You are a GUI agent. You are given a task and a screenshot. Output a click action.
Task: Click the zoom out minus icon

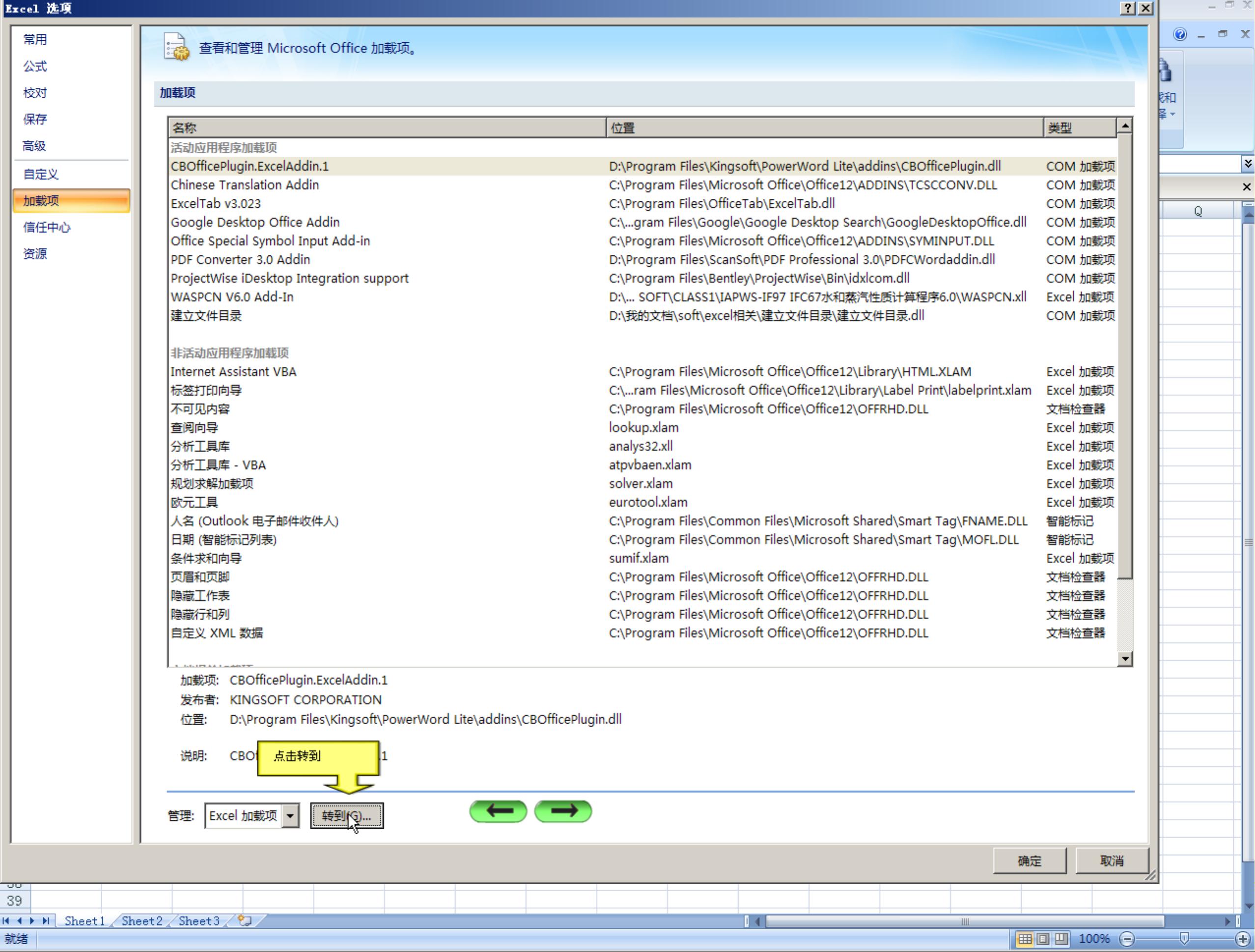coord(1127,939)
